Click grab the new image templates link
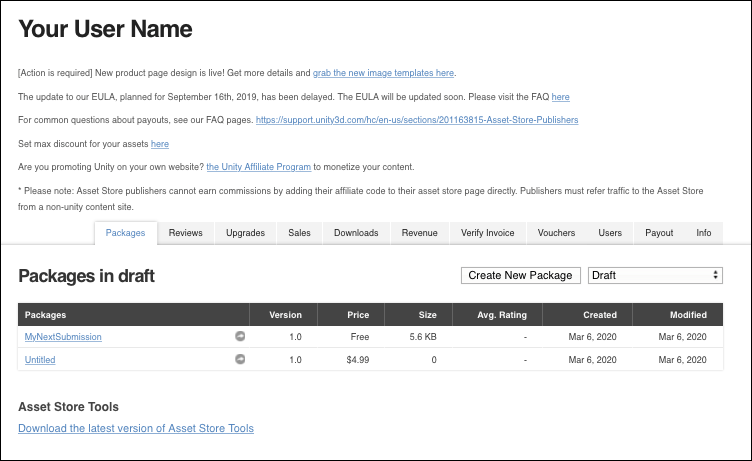This screenshot has width=752, height=461. [x=383, y=73]
